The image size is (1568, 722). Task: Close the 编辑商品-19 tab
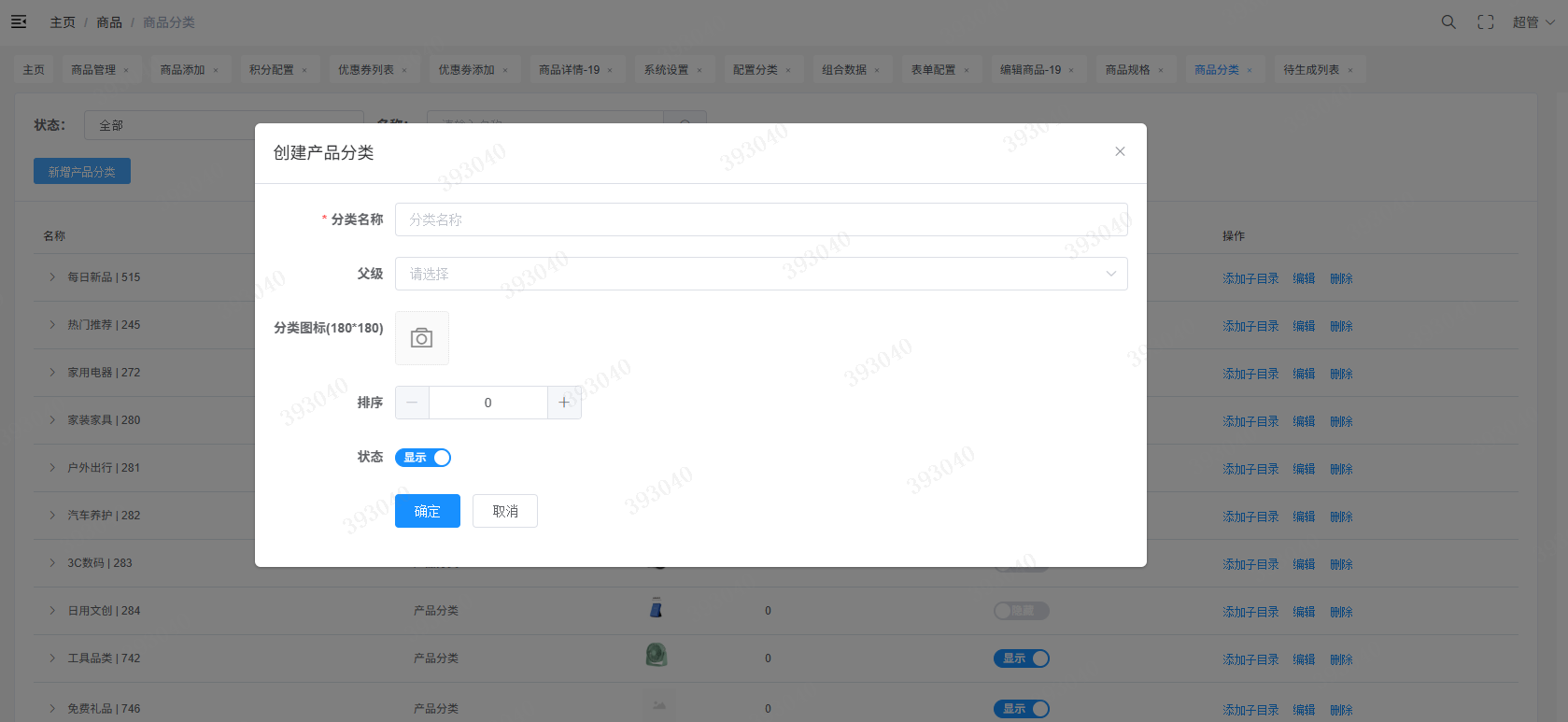point(1071,70)
